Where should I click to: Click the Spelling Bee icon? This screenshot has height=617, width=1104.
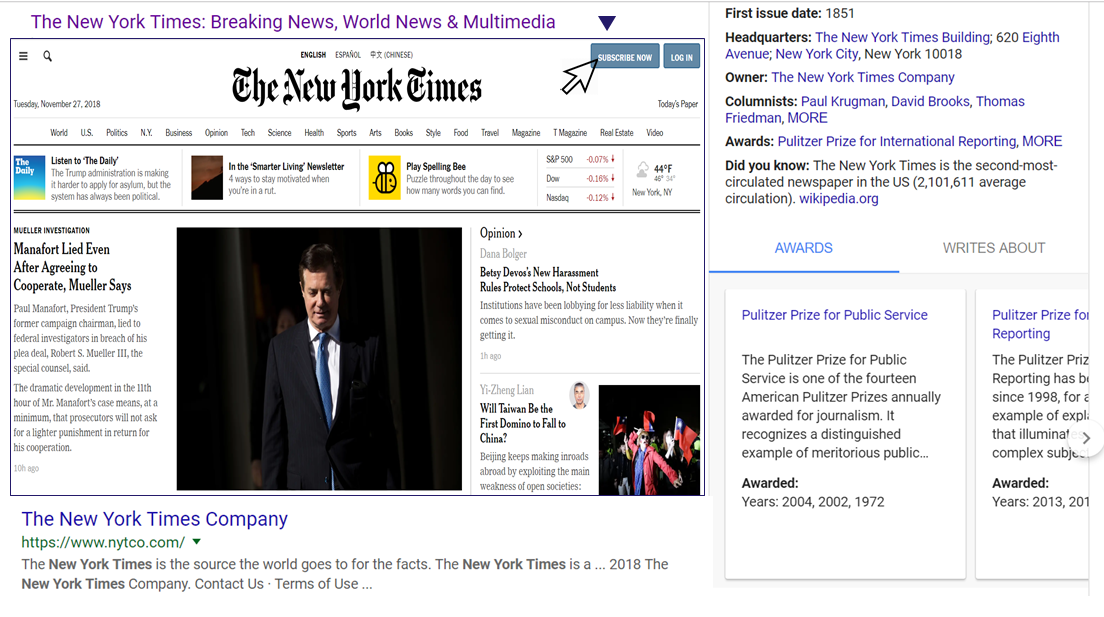pos(384,177)
